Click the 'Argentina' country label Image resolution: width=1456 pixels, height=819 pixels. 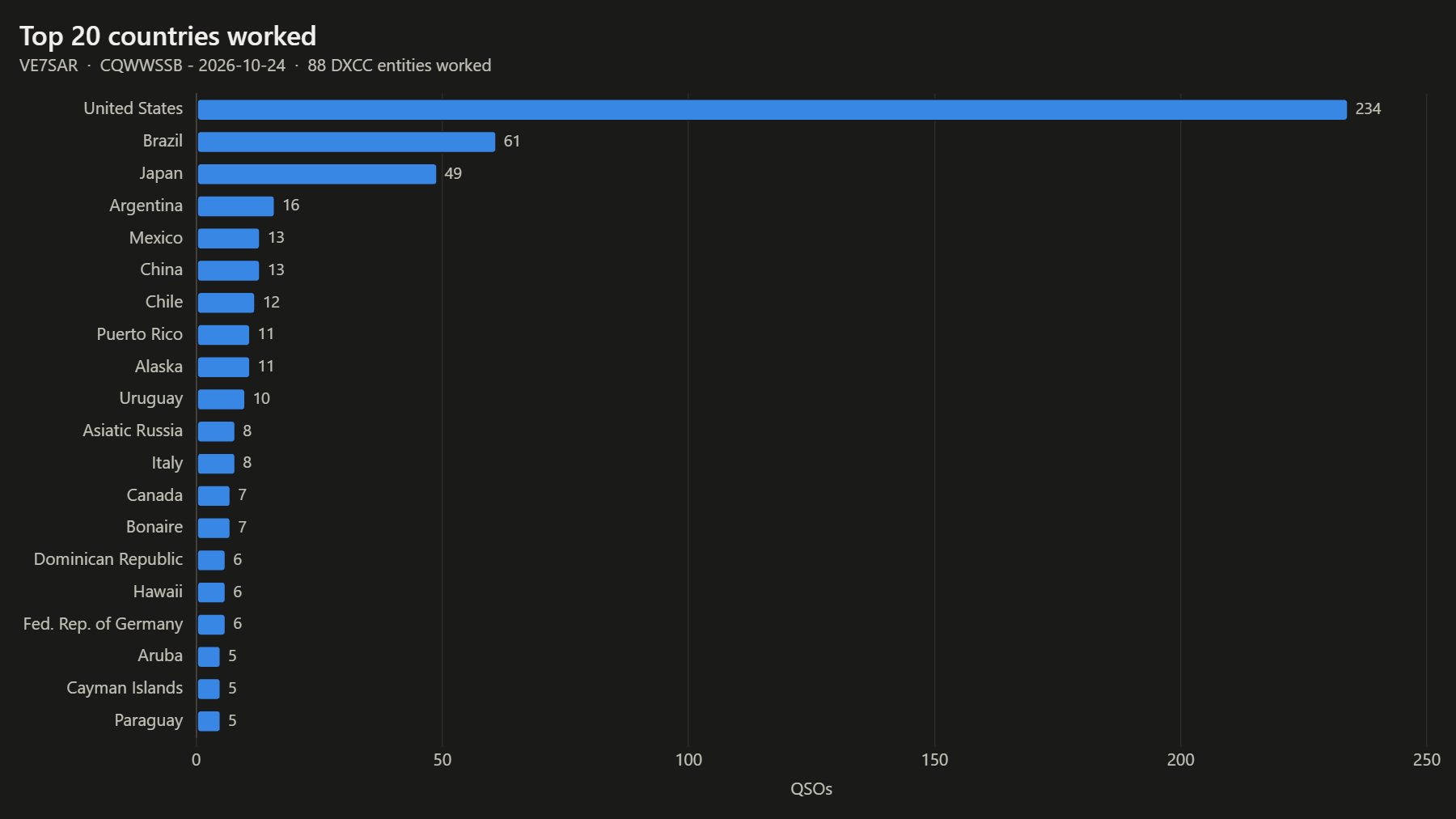(146, 206)
